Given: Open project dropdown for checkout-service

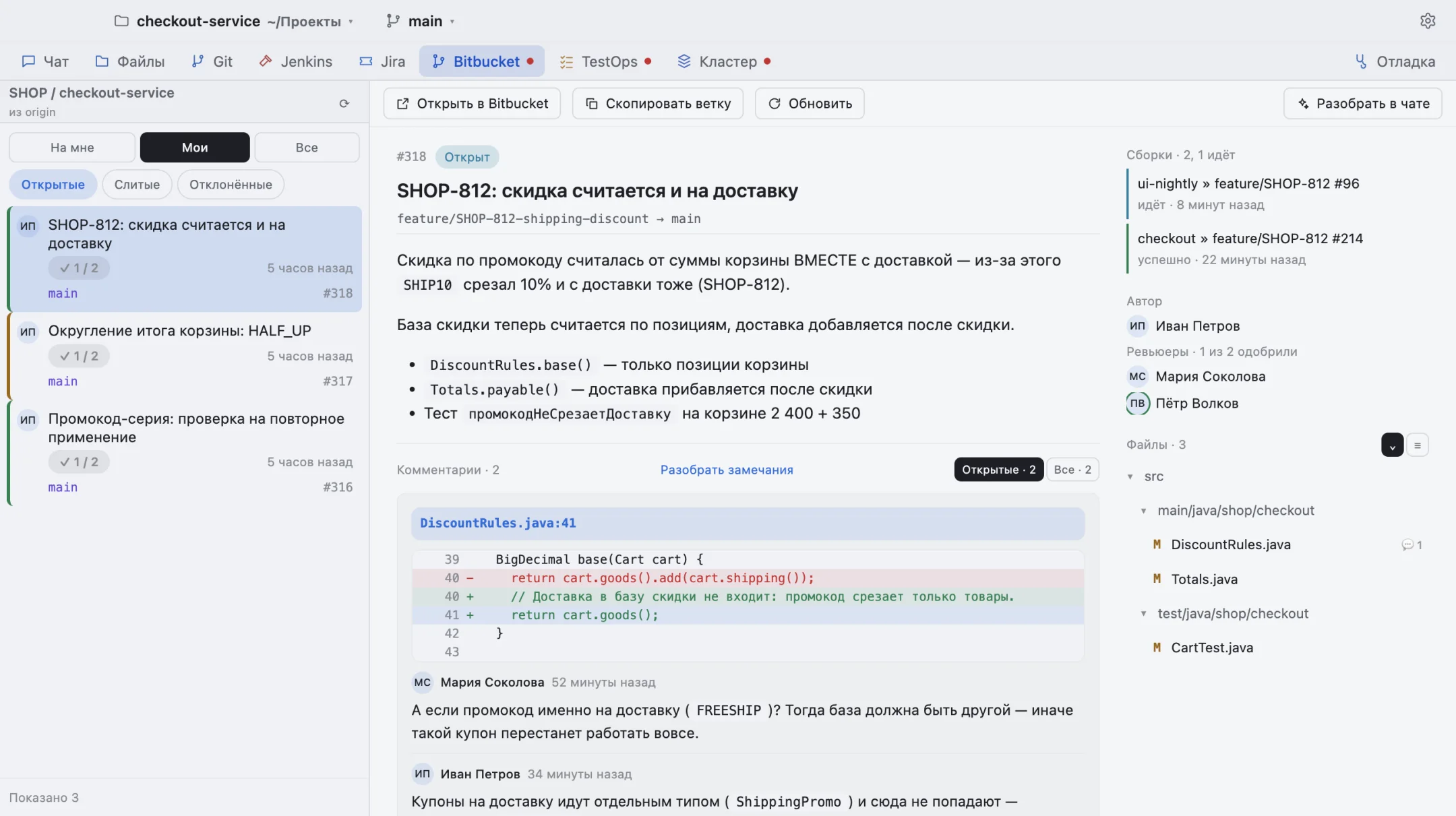Looking at the screenshot, I should (x=234, y=21).
